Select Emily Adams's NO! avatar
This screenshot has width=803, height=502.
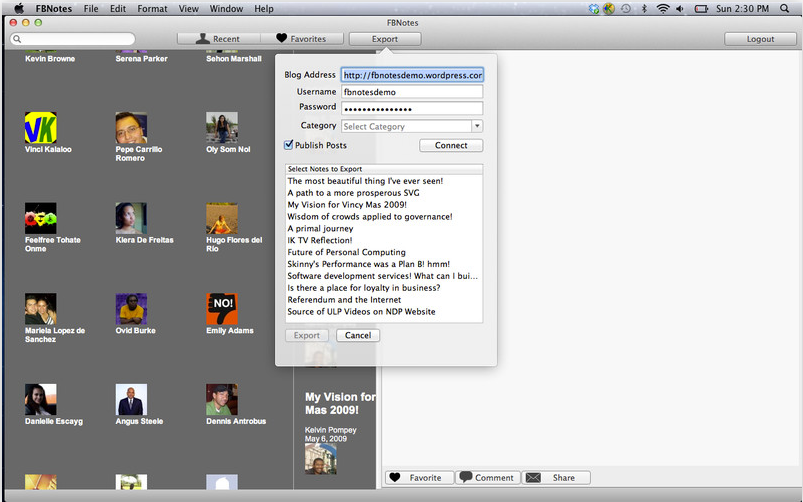pyautogui.click(x=222, y=309)
